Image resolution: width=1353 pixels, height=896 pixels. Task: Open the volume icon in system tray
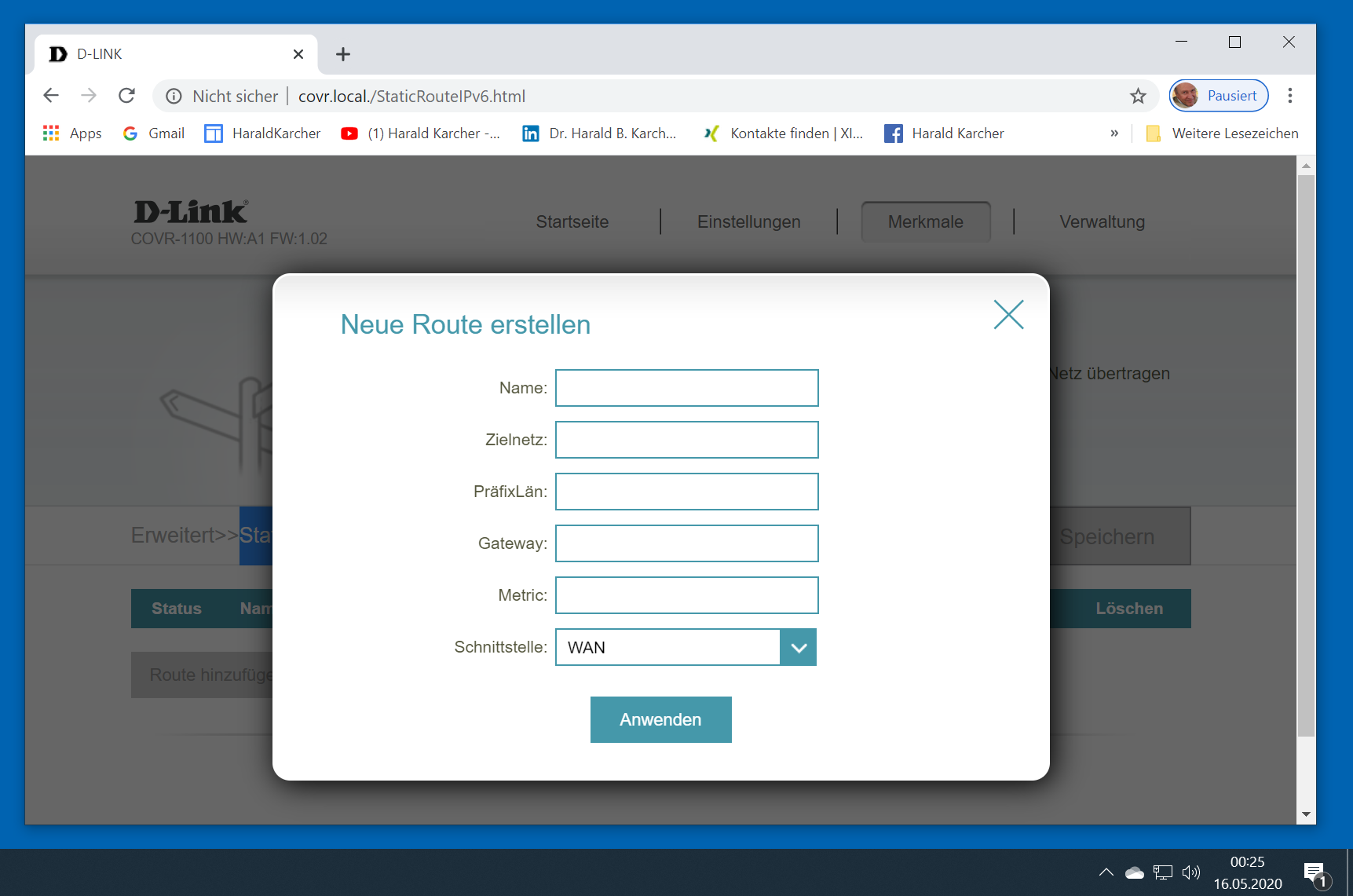click(x=1190, y=872)
